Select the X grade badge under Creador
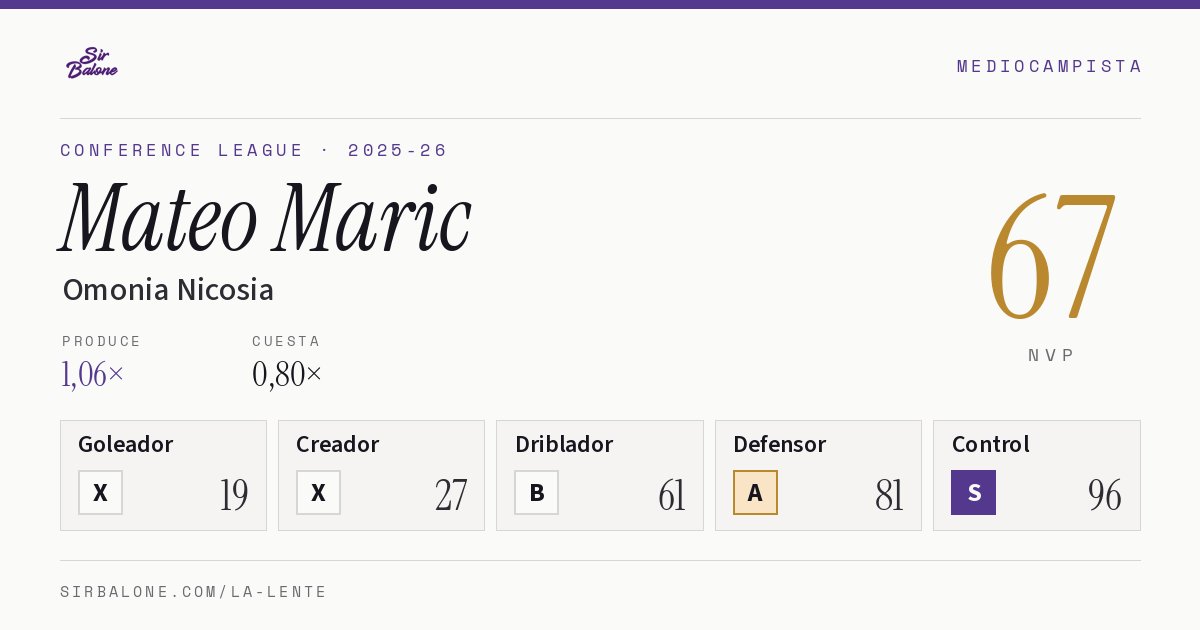 pyautogui.click(x=318, y=492)
